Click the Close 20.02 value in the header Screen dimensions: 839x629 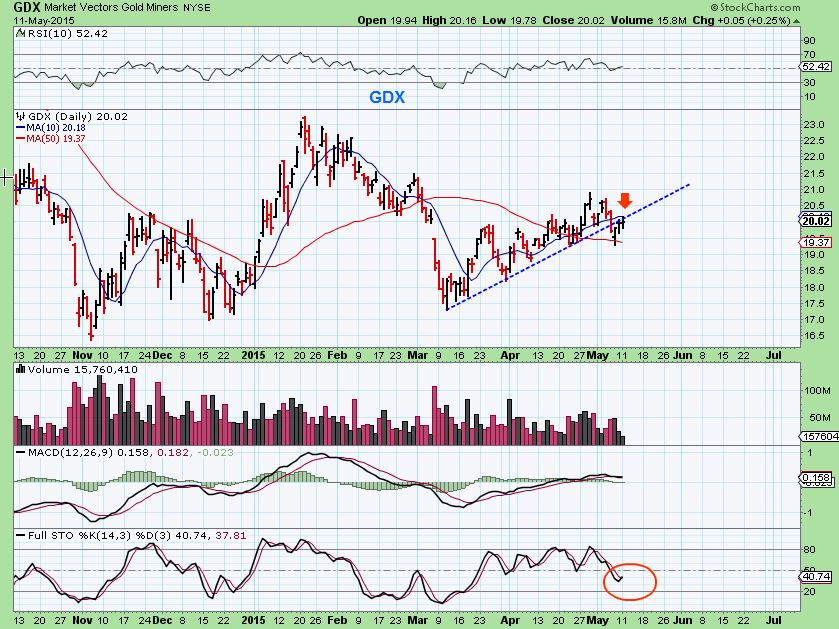[x=573, y=20]
